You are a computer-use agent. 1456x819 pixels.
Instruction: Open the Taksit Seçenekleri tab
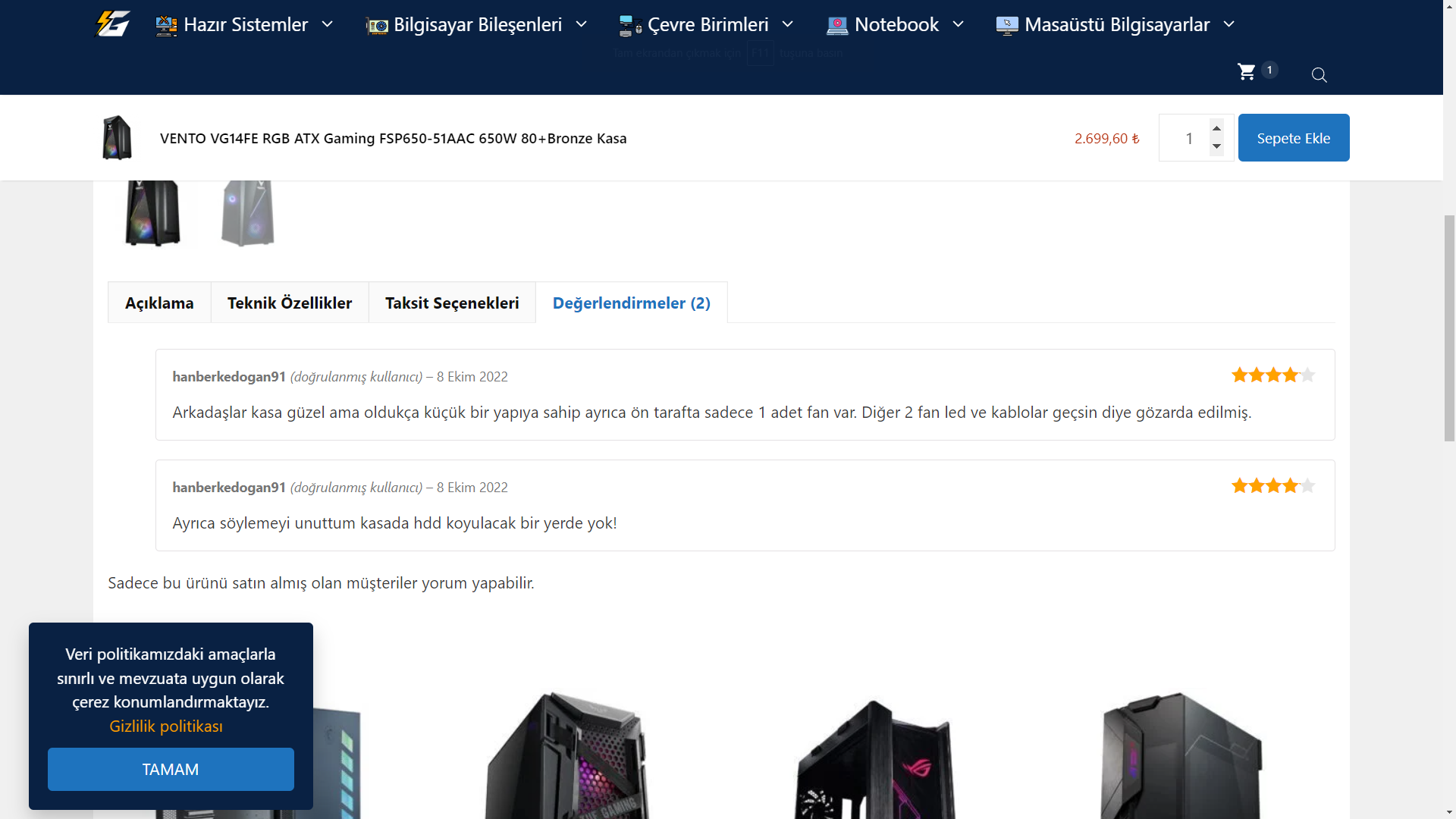[452, 303]
